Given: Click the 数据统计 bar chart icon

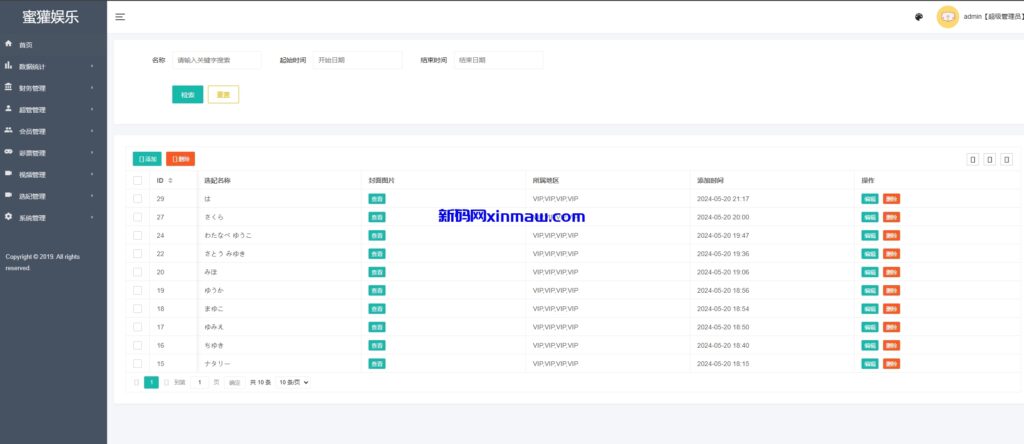Looking at the screenshot, I should (9, 66).
